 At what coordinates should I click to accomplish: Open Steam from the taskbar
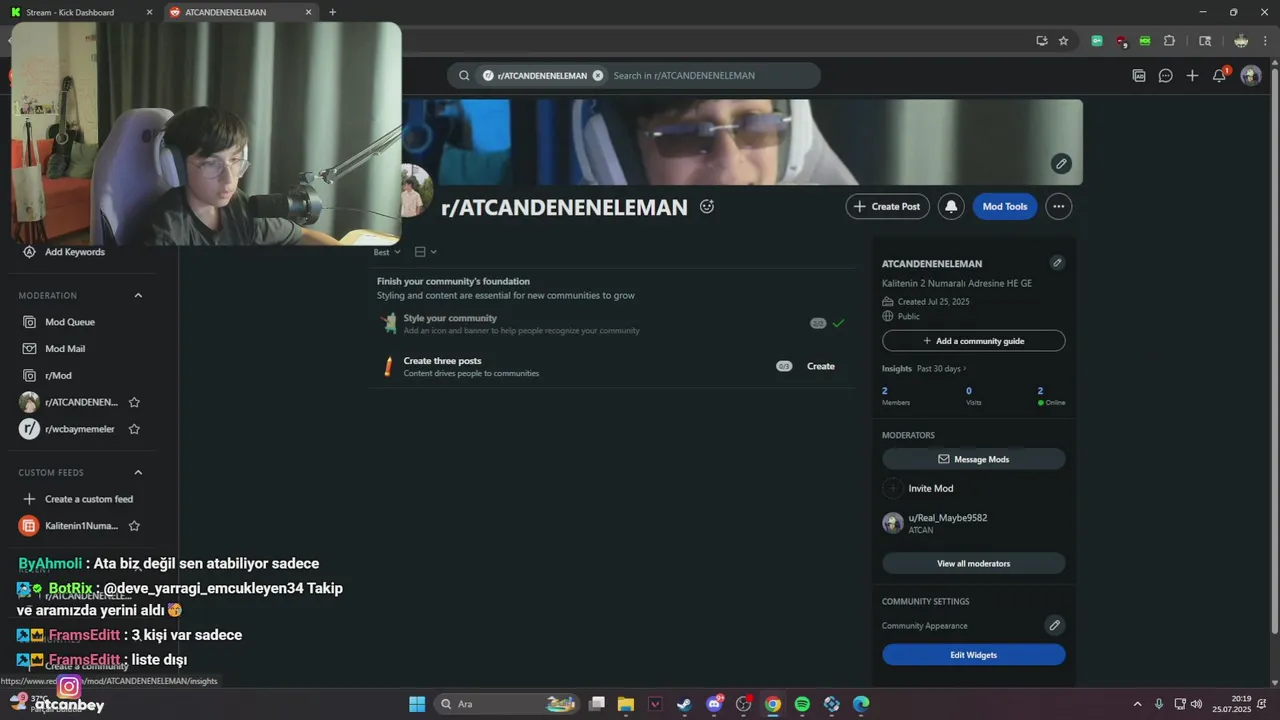[684, 704]
